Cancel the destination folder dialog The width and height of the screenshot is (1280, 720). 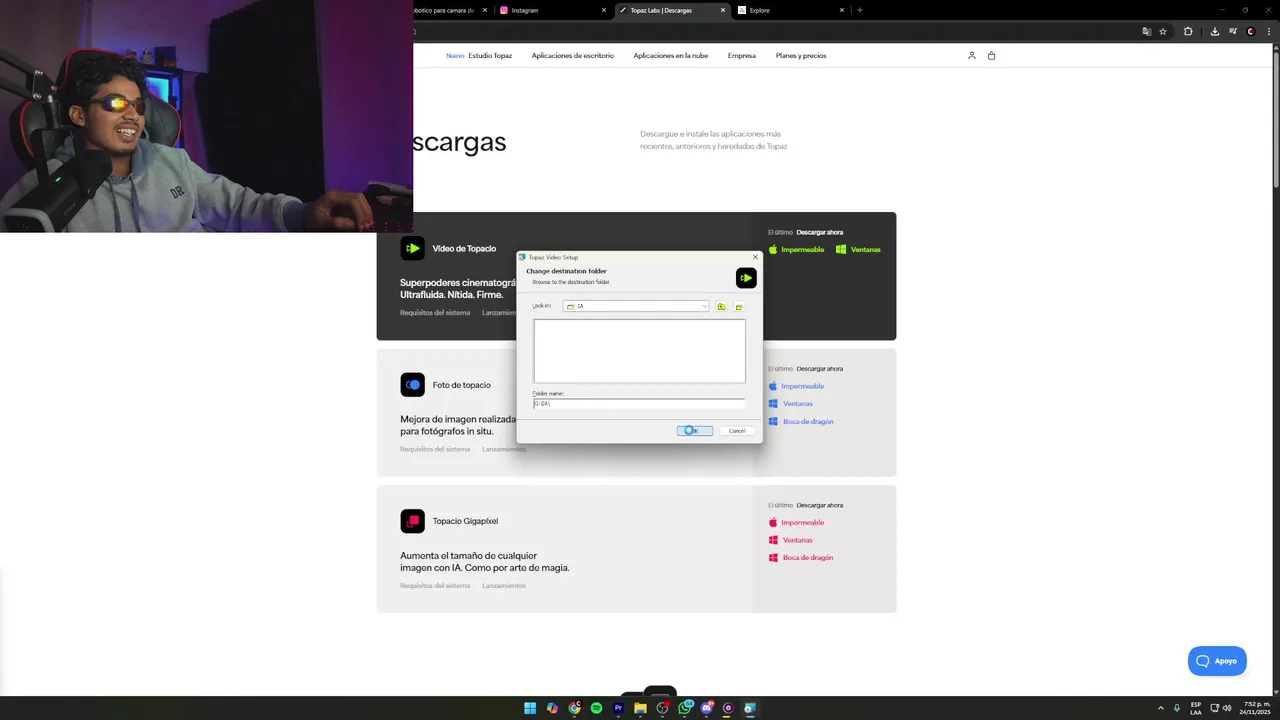(737, 431)
